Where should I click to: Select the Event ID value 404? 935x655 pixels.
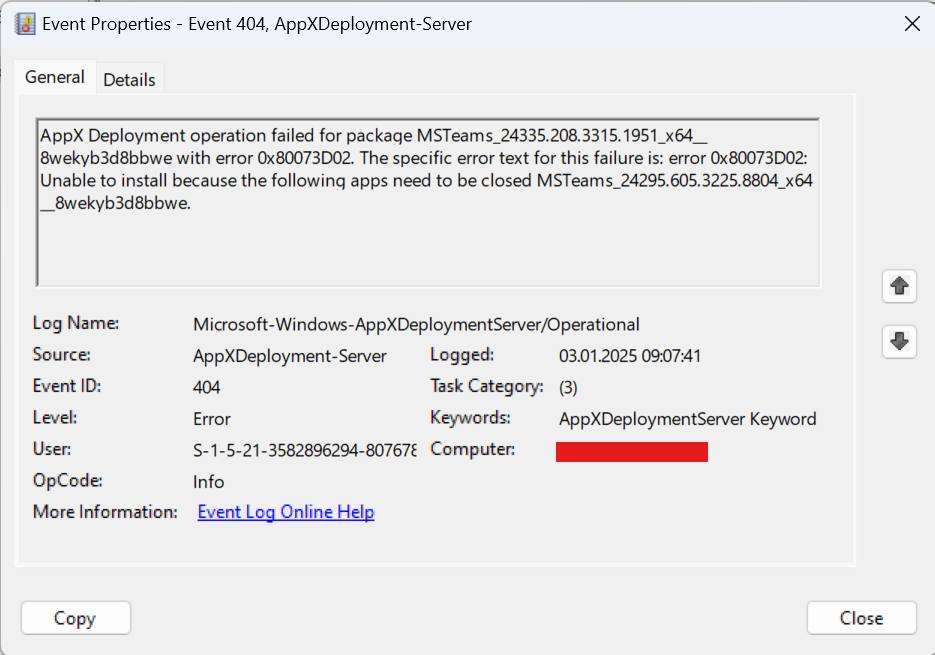click(206, 387)
